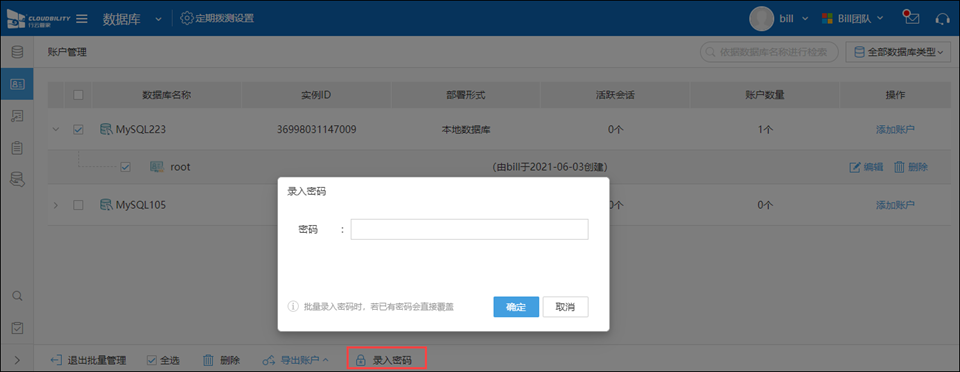
Task: Click the search icon in left sidebar
Action: [x=18, y=296]
